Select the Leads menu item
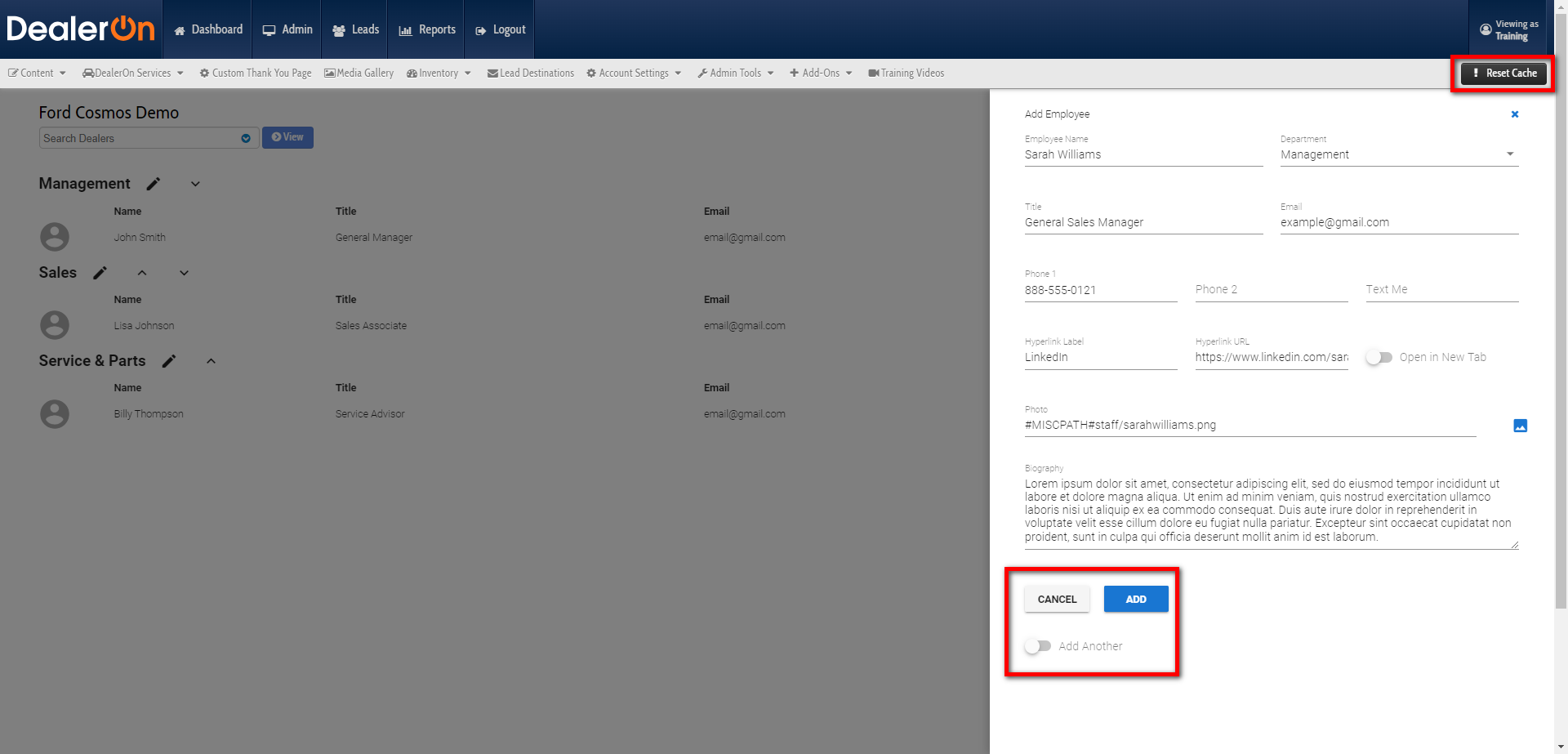 pyautogui.click(x=354, y=29)
